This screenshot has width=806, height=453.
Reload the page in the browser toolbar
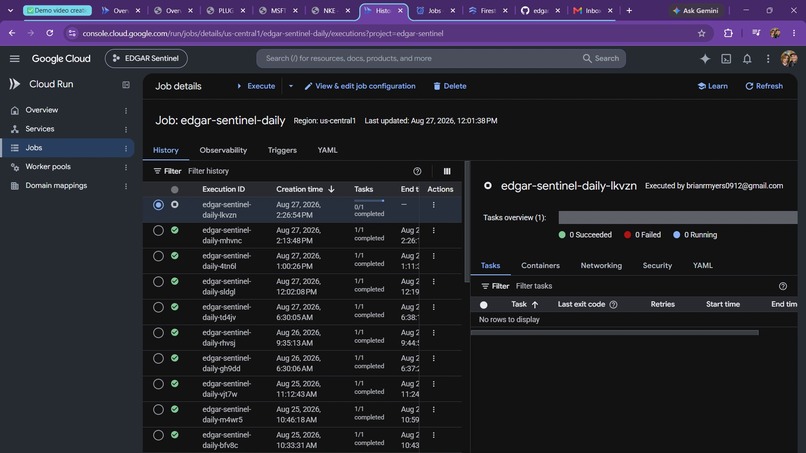point(49,33)
